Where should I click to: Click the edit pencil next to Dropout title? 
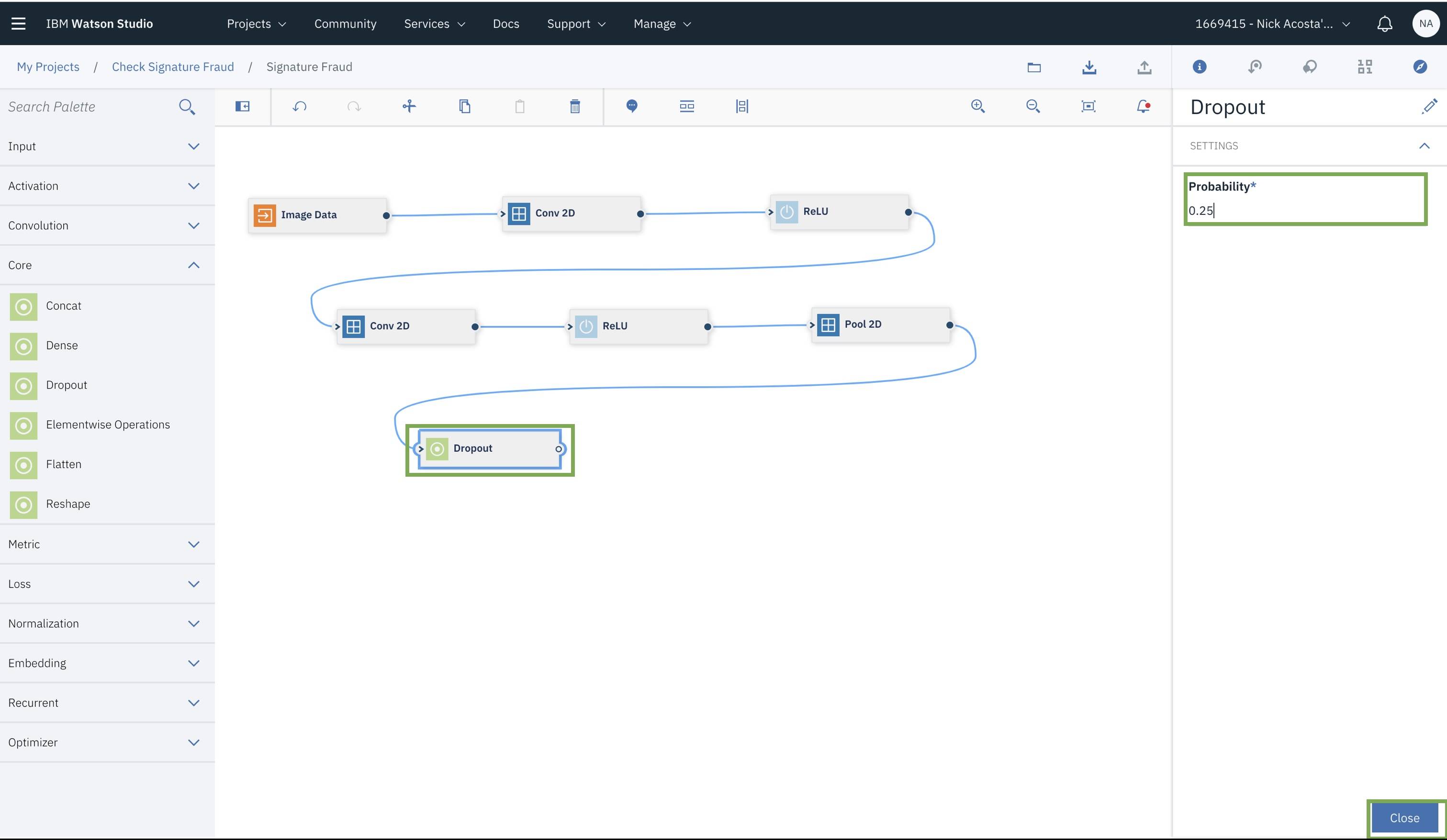tap(1429, 106)
